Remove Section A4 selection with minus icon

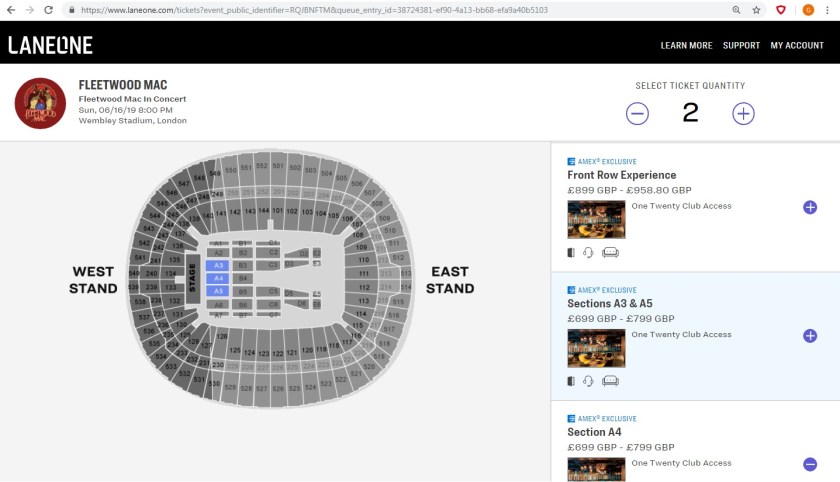pyautogui.click(x=810, y=464)
